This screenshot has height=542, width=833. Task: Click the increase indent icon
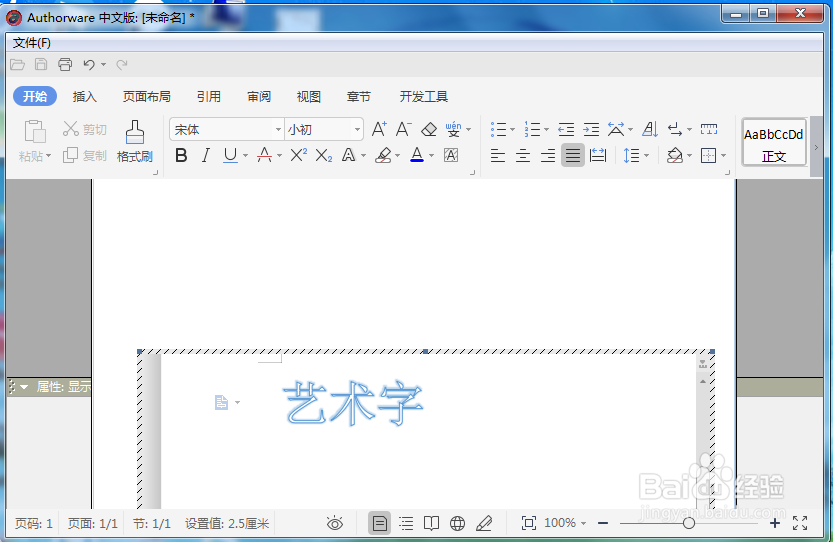[591, 129]
